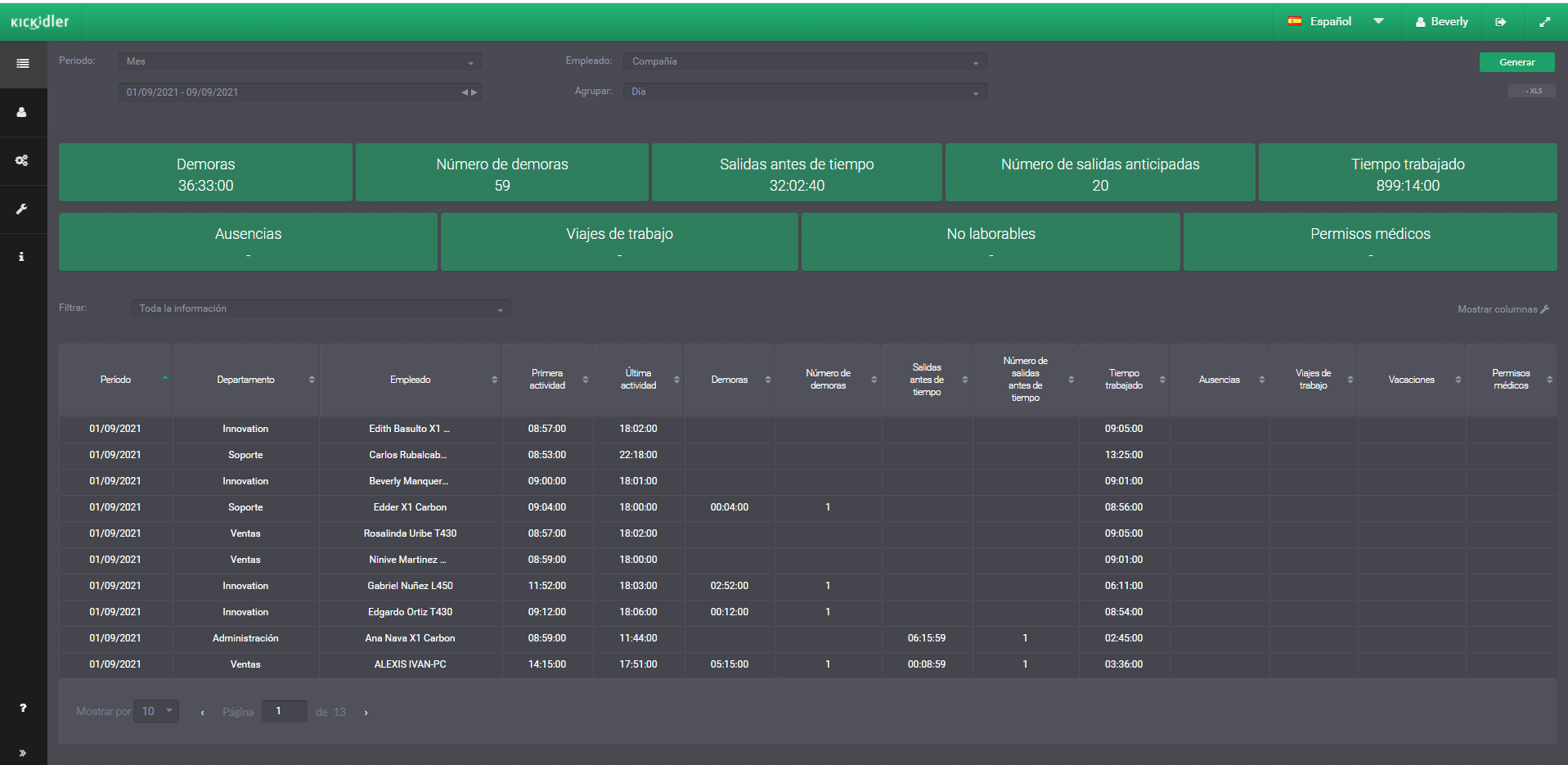
Task: Sort by Viajes de trabajo arrows
Action: (x=1350, y=380)
